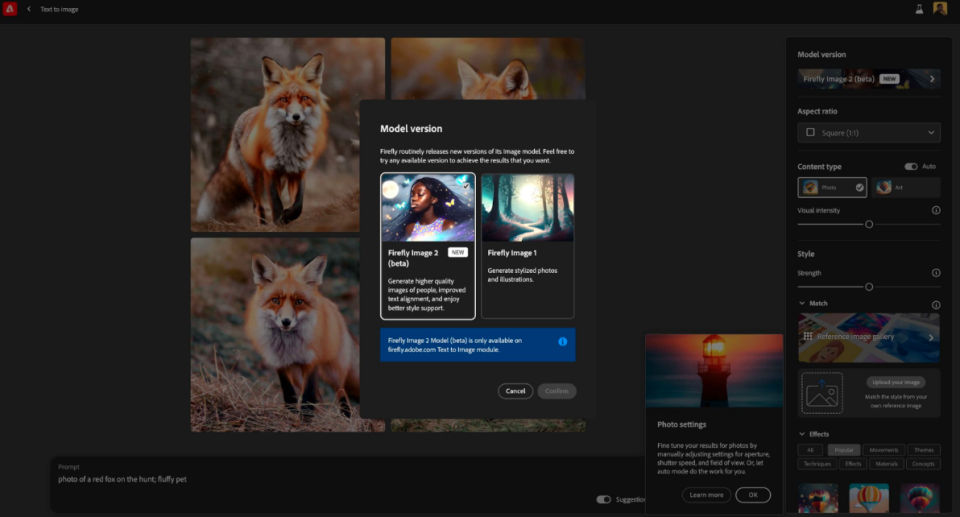
Task: Select the Movements effects tab
Action: click(x=883, y=450)
